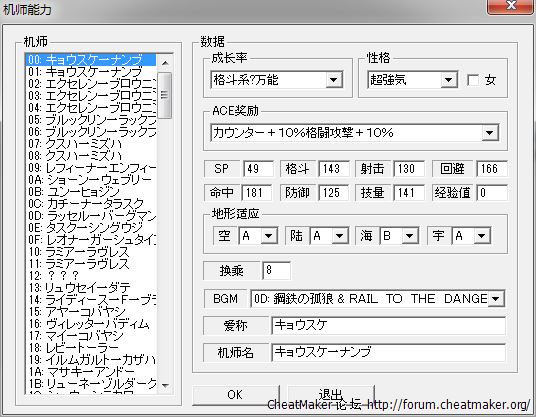Viewport: 536px width, 417px height.
Task: Expand the 陆 terrain adaptation dropdown
Action: coord(339,236)
